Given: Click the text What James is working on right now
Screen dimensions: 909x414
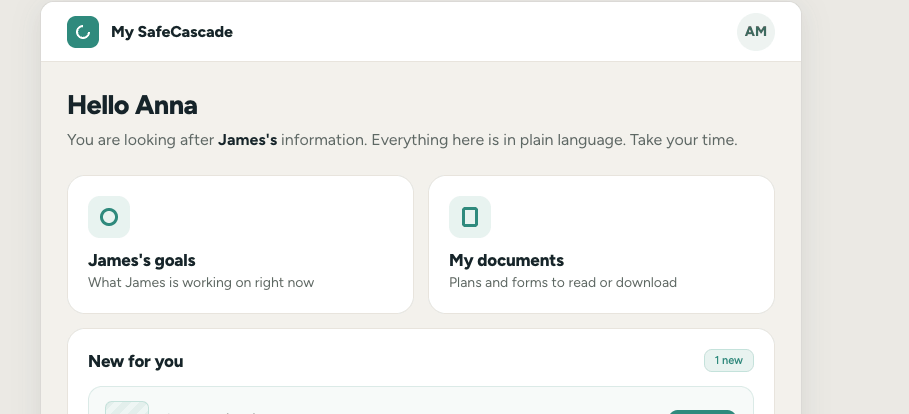Looking at the screenshot, I should pos(201,282).
